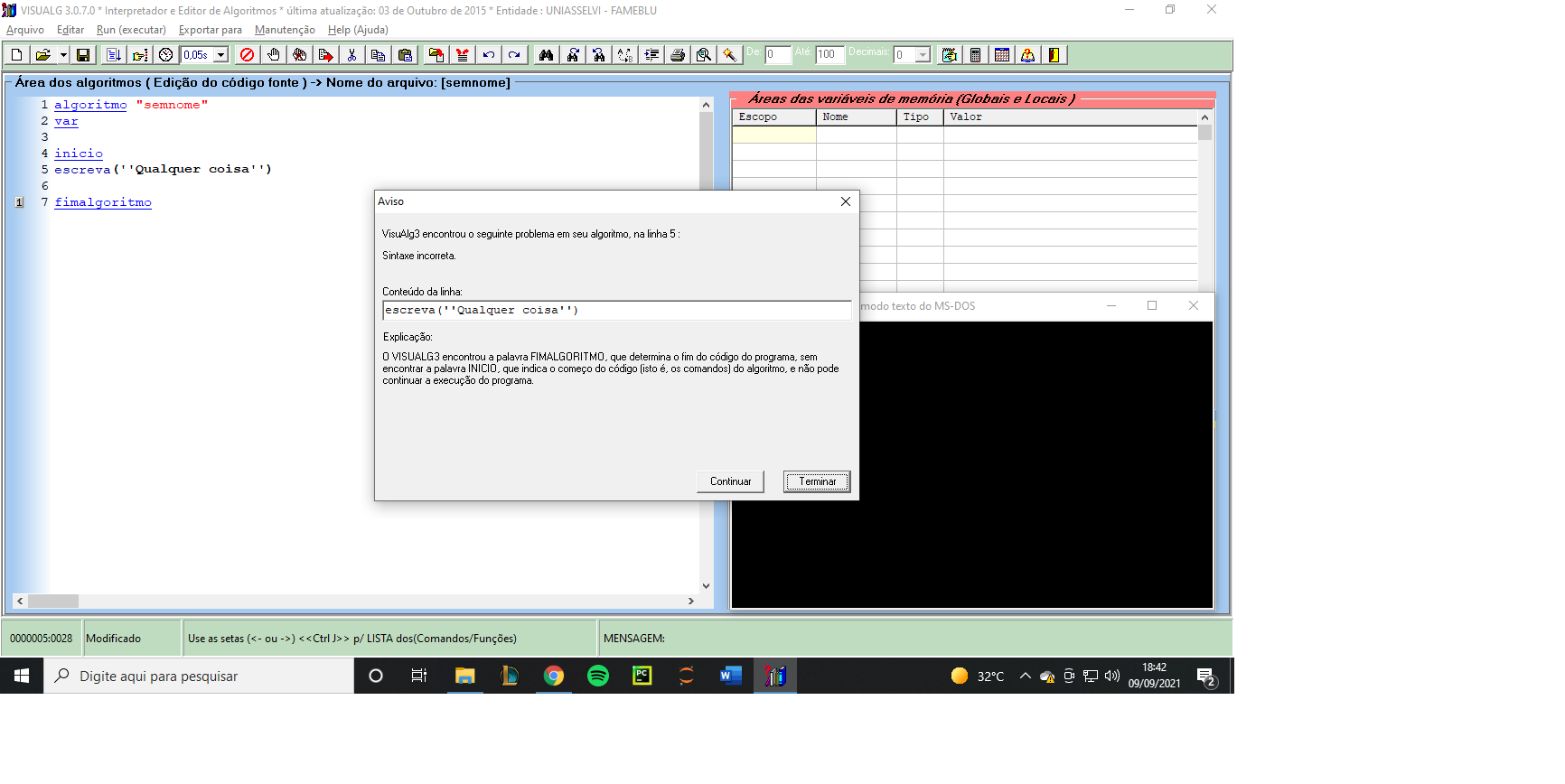
Task: Open Google Chrome from the taskbar
Action: 554,676
